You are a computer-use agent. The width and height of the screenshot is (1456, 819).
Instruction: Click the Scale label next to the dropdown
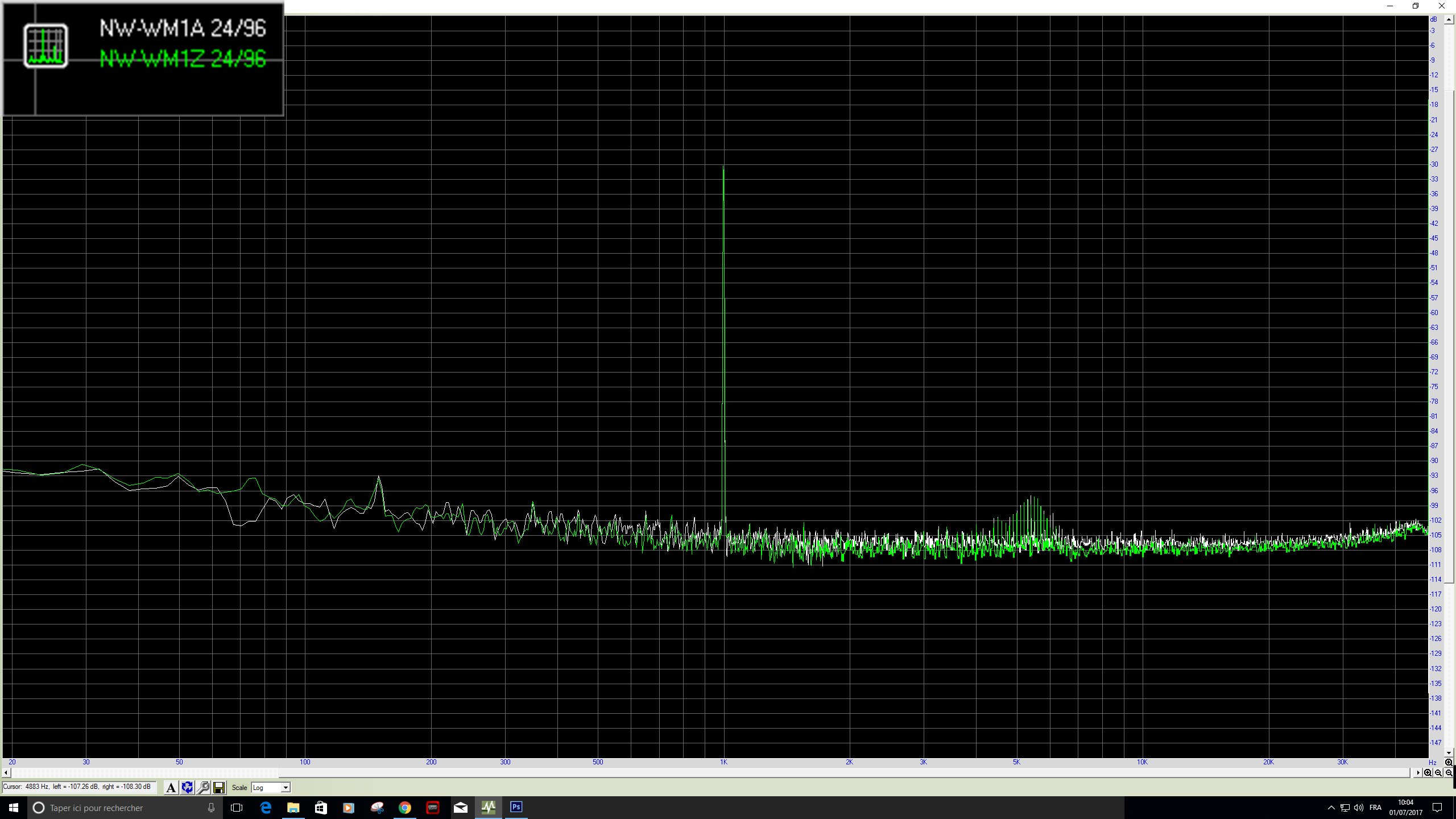coord(239,788)
